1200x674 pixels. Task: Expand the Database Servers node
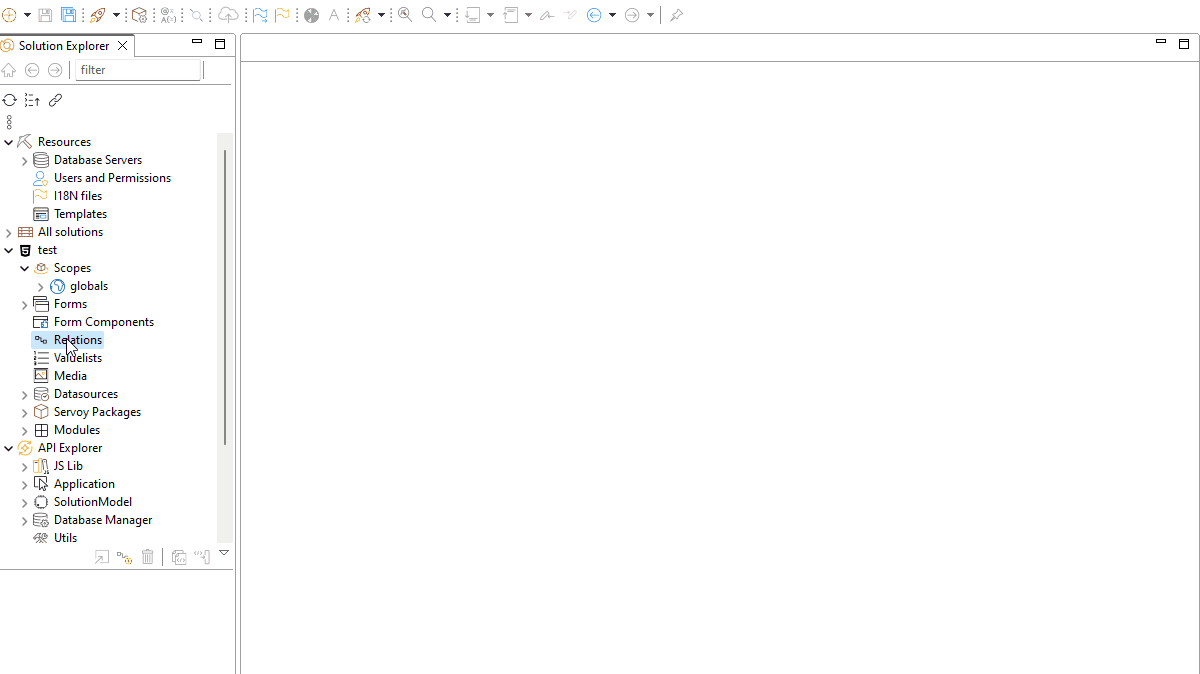pos(24,160)
